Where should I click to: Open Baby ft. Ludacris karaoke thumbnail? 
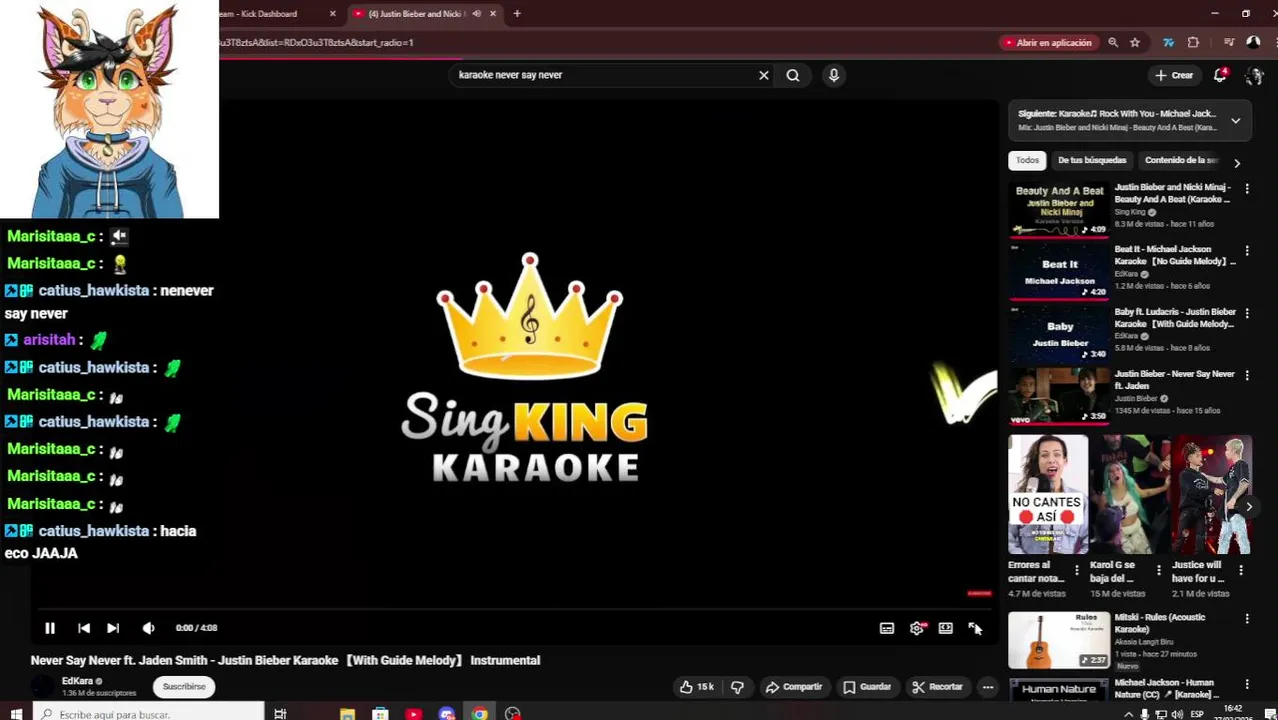pyautogui.click(x=1059, y=333)
